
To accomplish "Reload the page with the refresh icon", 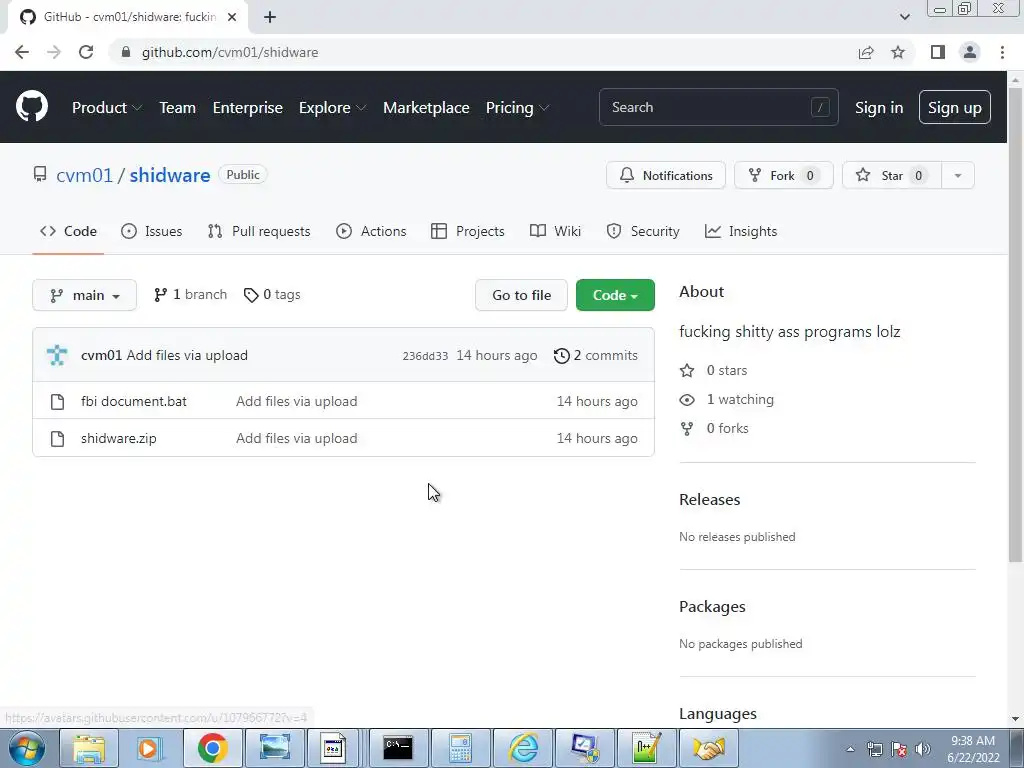I will (x=86, y=52).
